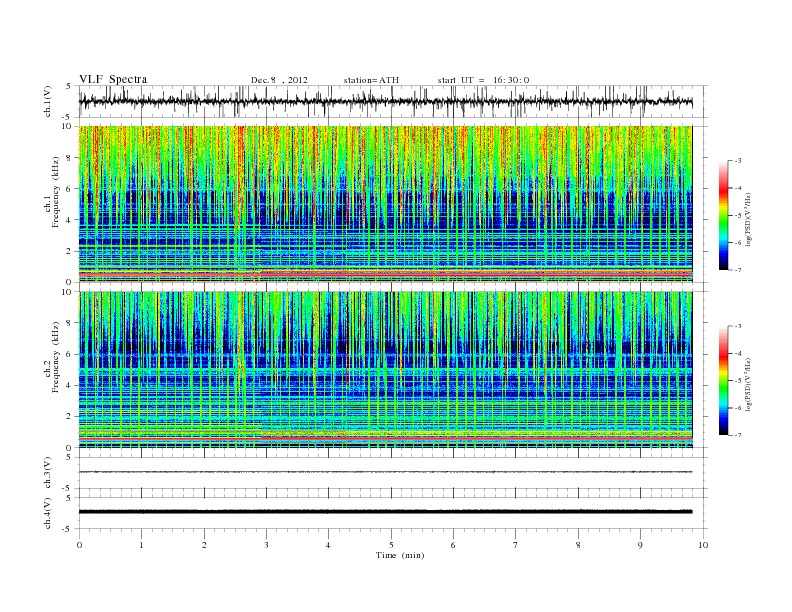This screenshot has height=612, width=792.
Task: Click the ch.2 colorbar "log(PSD)(V²/Hz)" label
Action: 749,384
